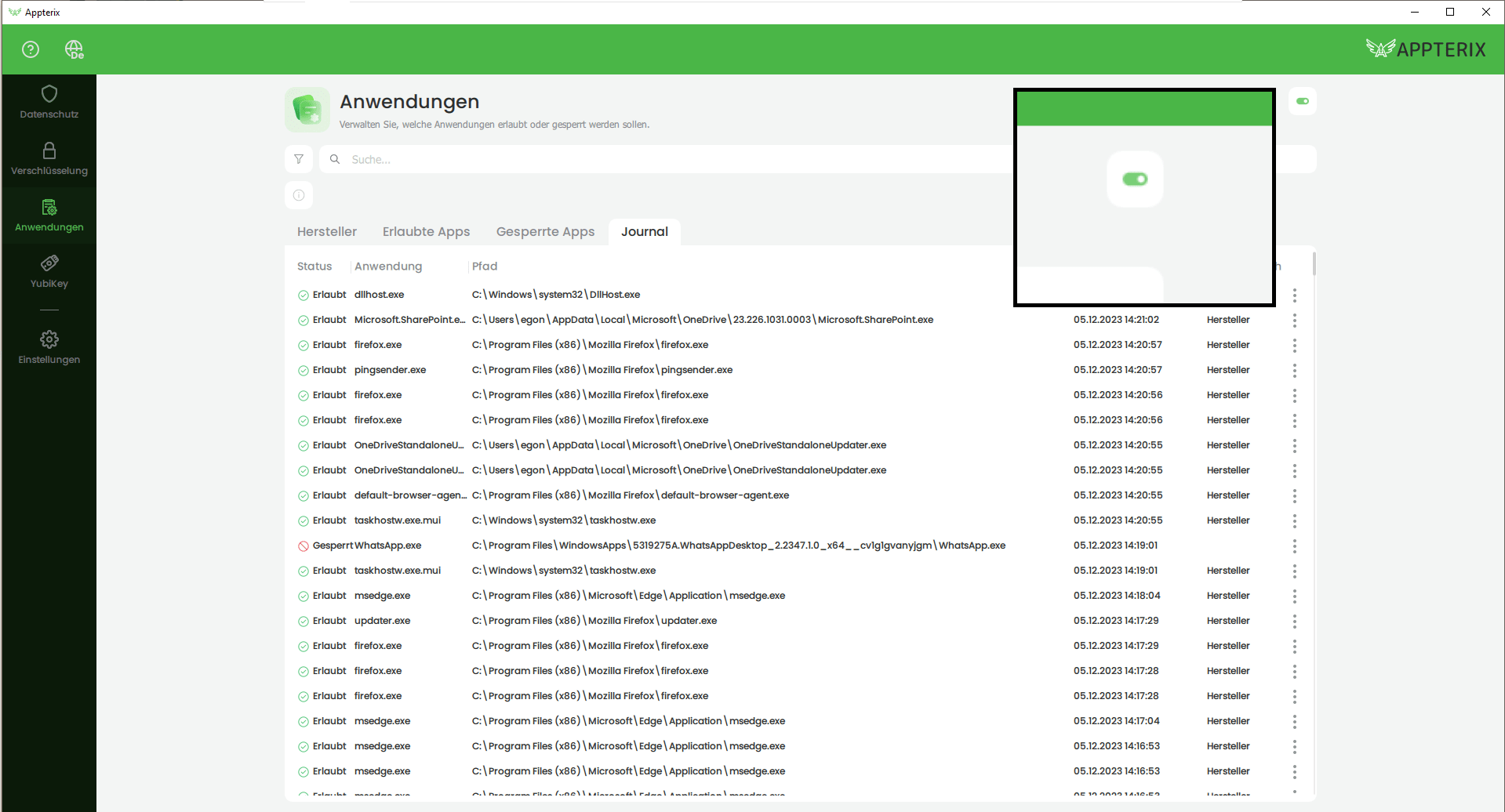This screenshot has height=812, width=1505.
Task: Switch to the Gesperrte Apps tab
Action: point(544,231)
